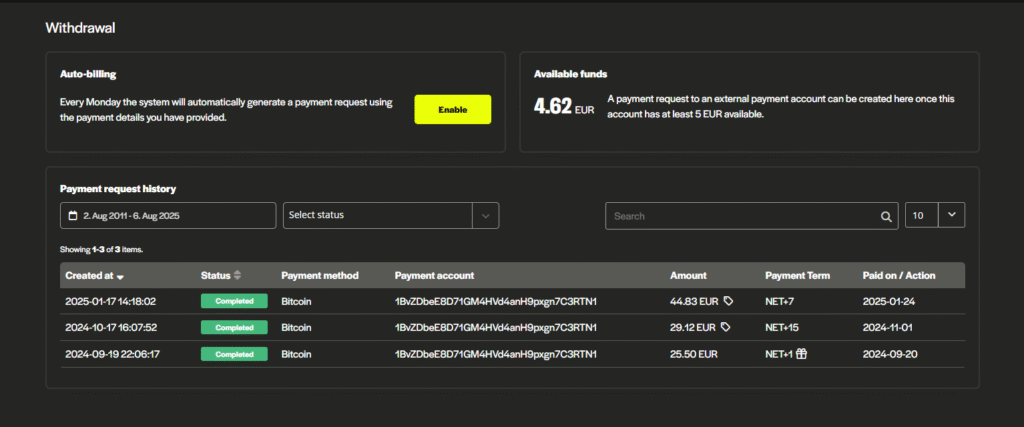Click Bitcoin in the 44.83 EUR row
The width and height of the screenshot is (1024, 427).
(296, 301)
